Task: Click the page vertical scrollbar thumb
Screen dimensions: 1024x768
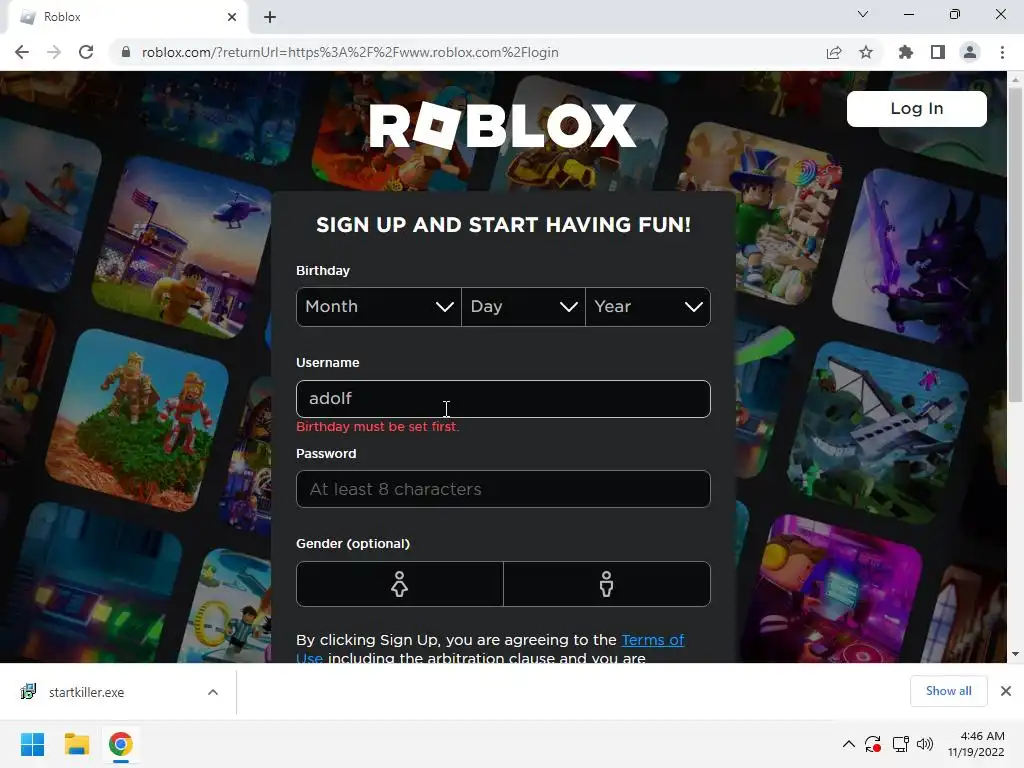Action: tap(1015, 245)
